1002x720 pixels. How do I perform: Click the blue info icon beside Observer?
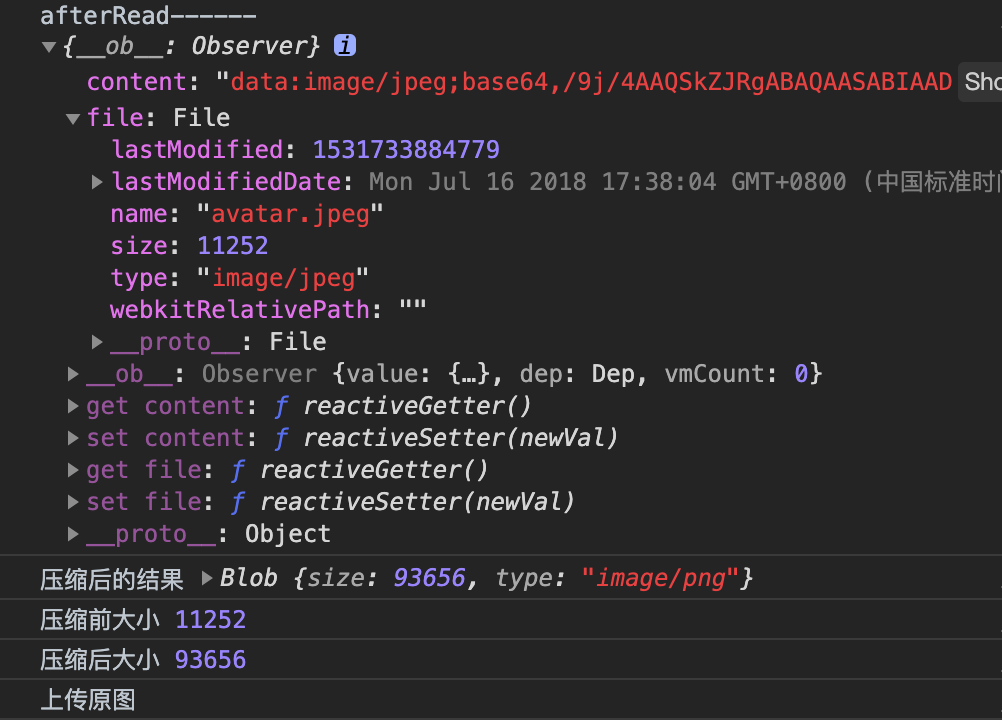[345, 45]
